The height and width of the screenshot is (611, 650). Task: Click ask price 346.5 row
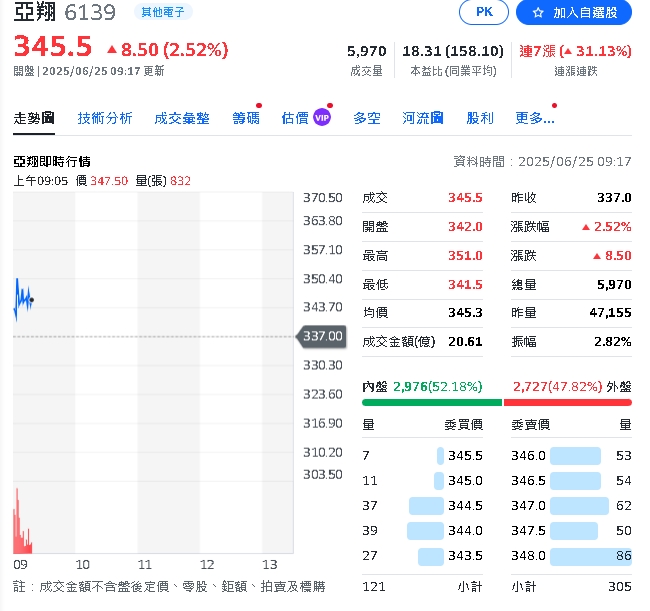[571, 480]
